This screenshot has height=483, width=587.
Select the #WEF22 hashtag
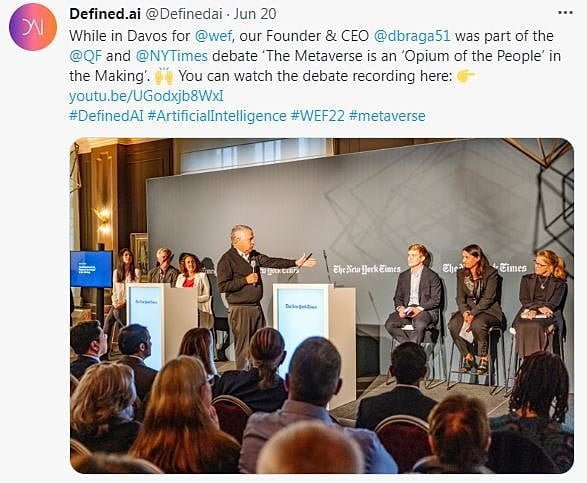[317, 116]
